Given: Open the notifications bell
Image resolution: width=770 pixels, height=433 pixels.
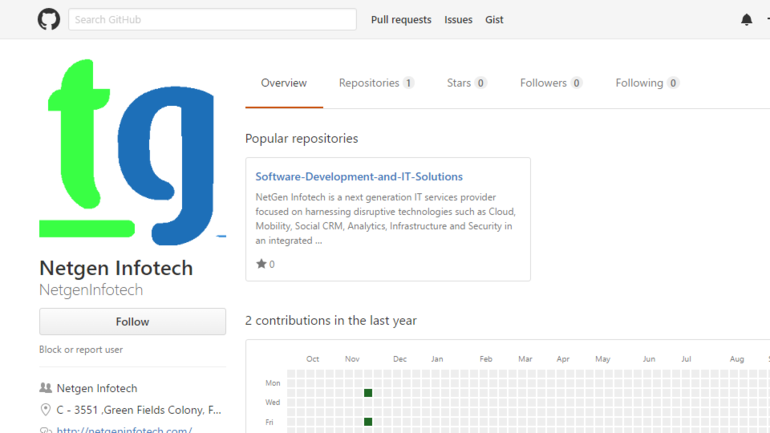Looking at the screenshot, I should tap(746, 19).
